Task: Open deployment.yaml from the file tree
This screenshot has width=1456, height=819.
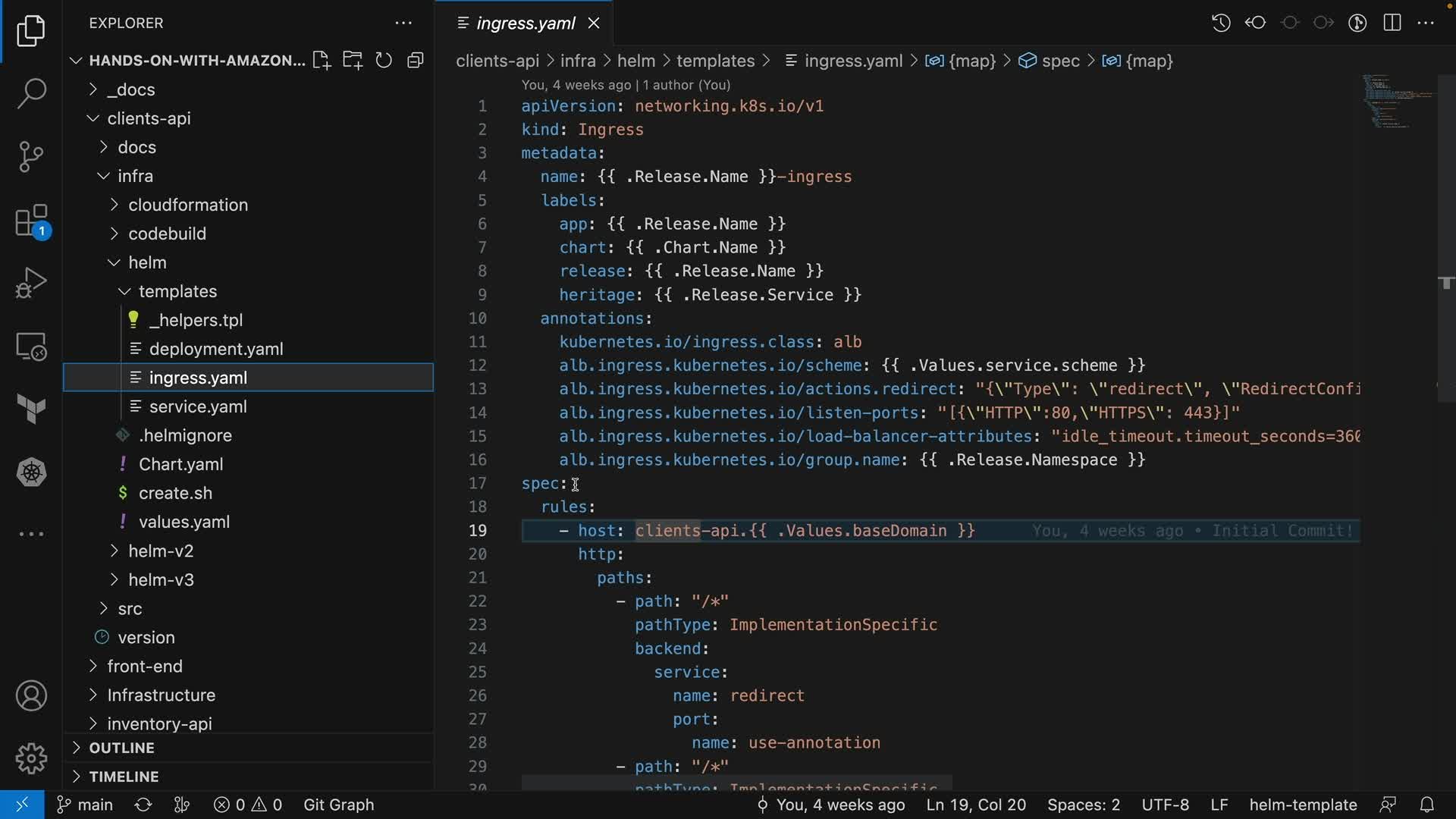Action: tap(215, 349)
